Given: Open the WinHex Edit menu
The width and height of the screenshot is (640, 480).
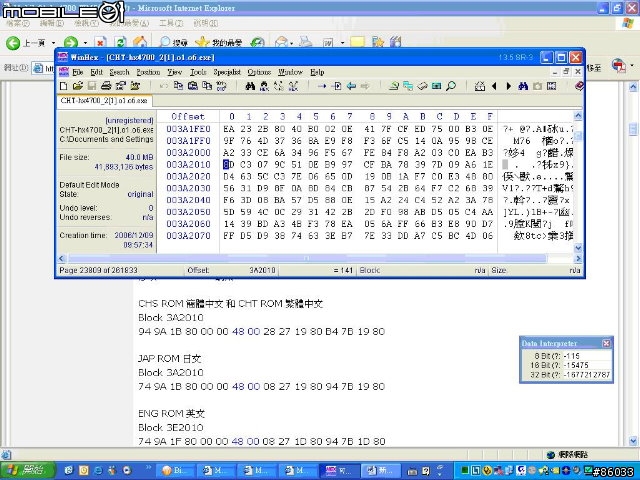Looking at the screenshot, I should [x=96, y=72].
